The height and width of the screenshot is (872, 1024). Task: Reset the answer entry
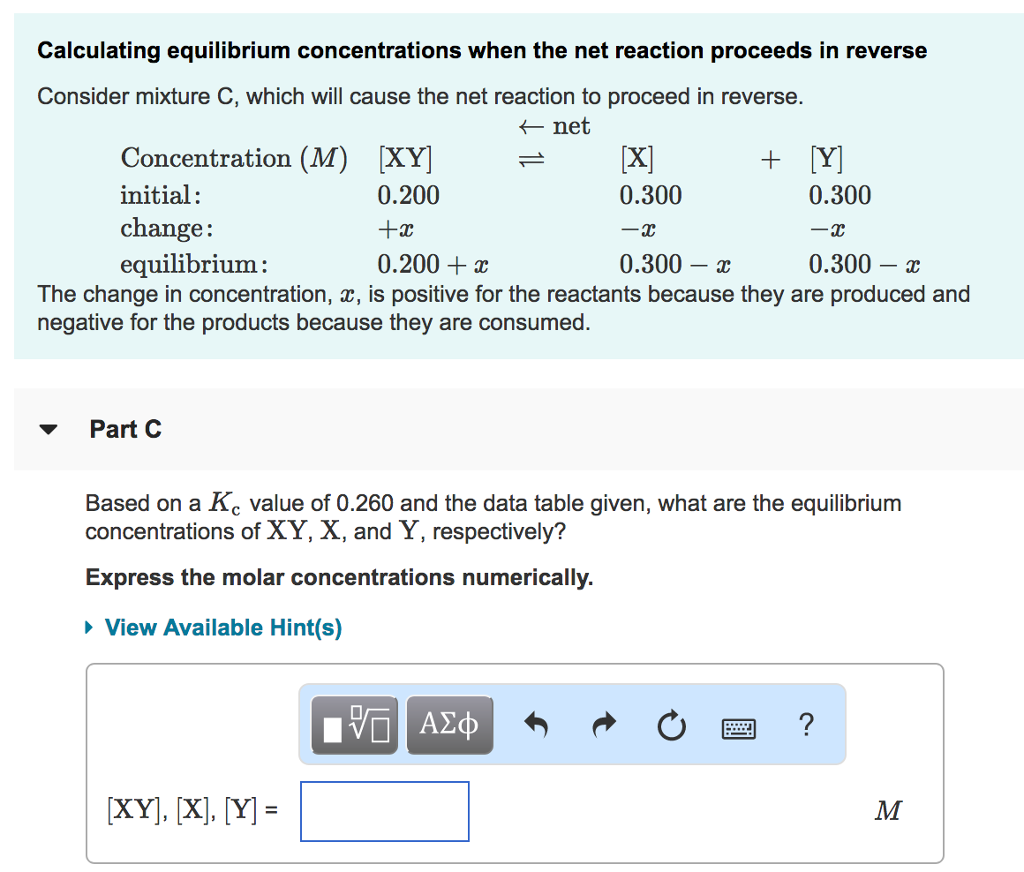click(x=671, y=726)
